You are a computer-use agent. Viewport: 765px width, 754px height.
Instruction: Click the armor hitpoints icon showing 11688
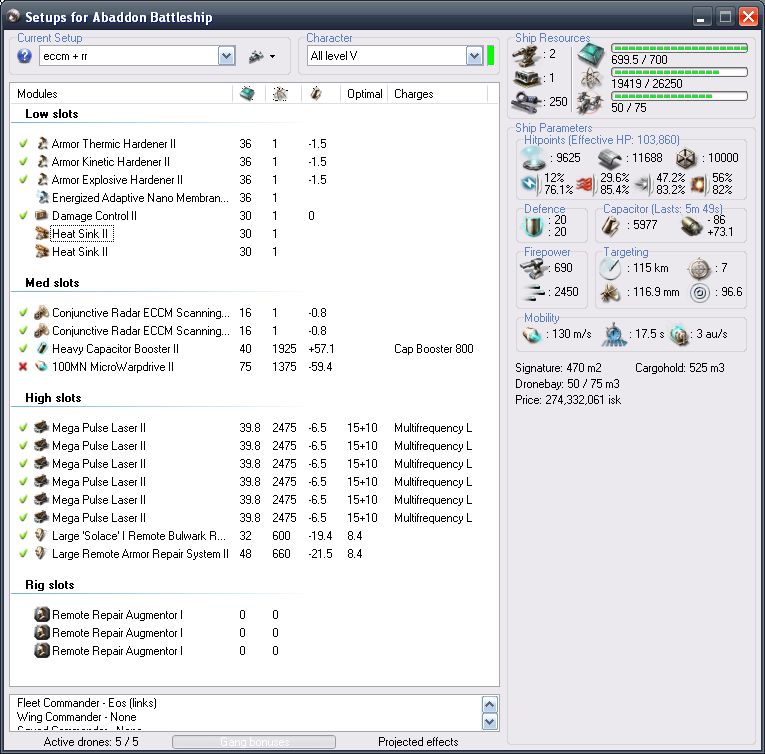click(610, 158)
